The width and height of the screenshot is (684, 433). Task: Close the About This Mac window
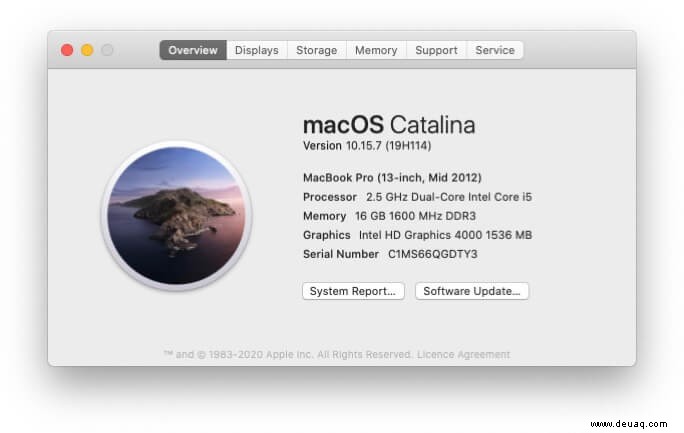click(67, 50)
